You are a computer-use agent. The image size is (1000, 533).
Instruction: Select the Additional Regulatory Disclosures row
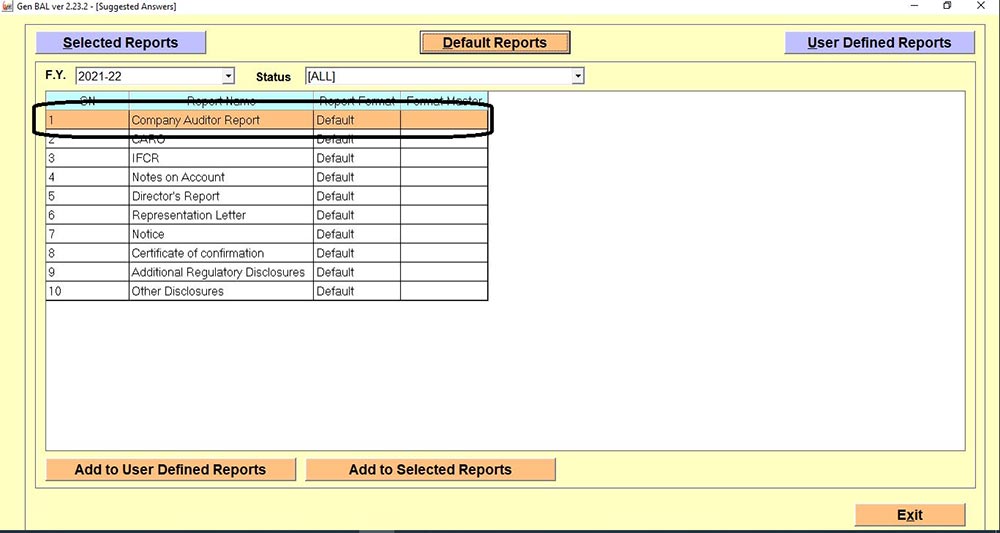(x=218, y=272)
